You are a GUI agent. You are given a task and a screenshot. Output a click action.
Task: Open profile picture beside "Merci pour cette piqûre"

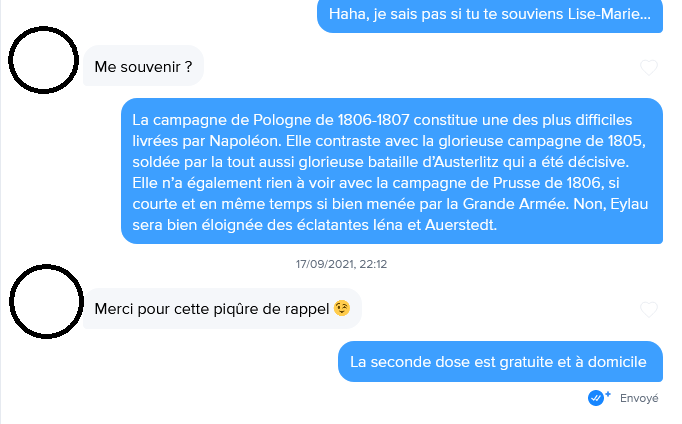click(x=43, y=302)
